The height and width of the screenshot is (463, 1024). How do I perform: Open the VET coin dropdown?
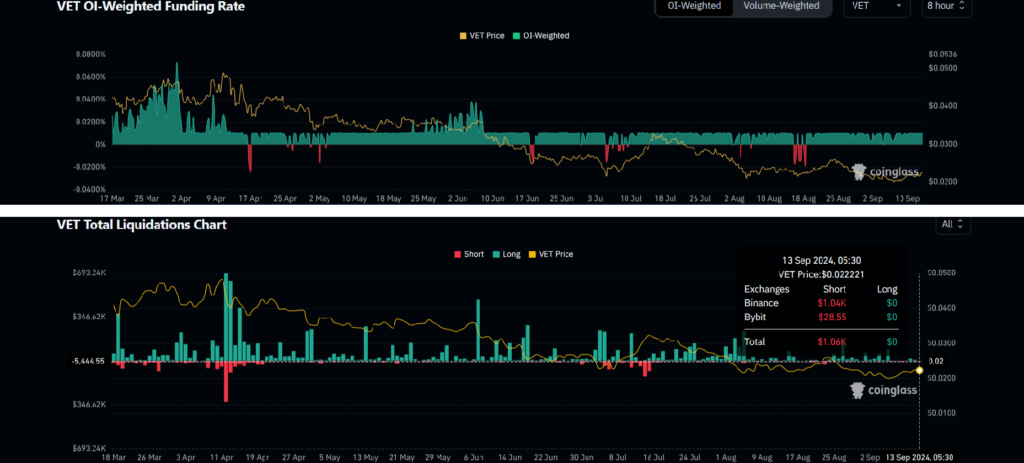click(x=876, y=6)
